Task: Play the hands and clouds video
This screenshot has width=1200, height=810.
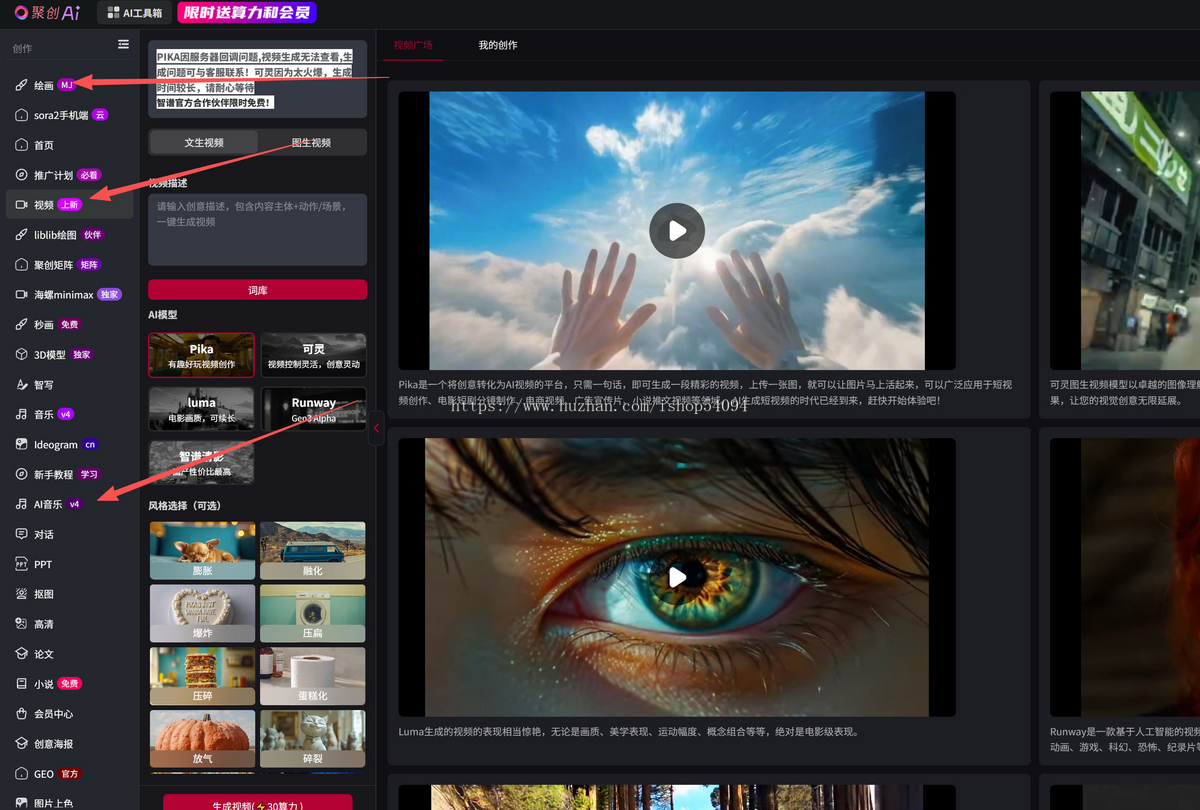Action: (677, 231)
